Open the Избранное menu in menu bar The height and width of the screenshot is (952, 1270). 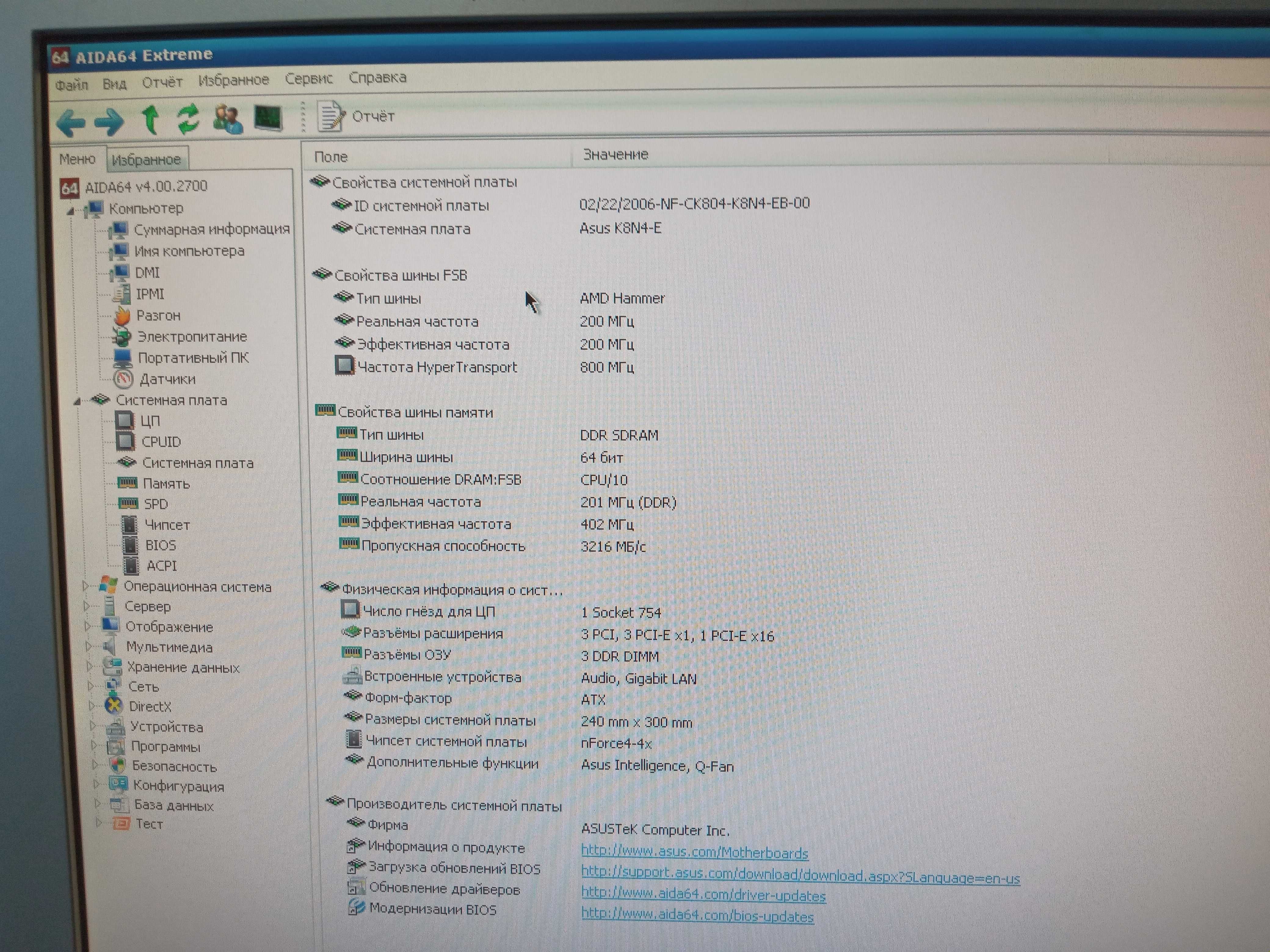pos(233,80)
